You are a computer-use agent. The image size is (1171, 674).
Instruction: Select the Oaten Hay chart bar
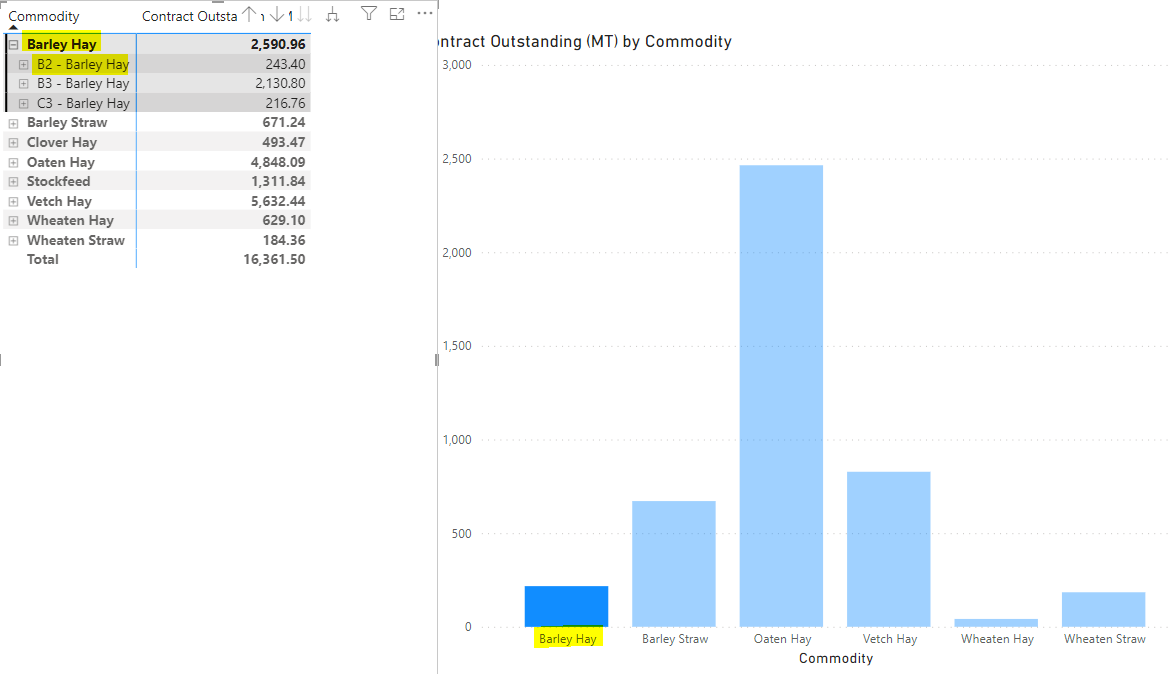781,396
